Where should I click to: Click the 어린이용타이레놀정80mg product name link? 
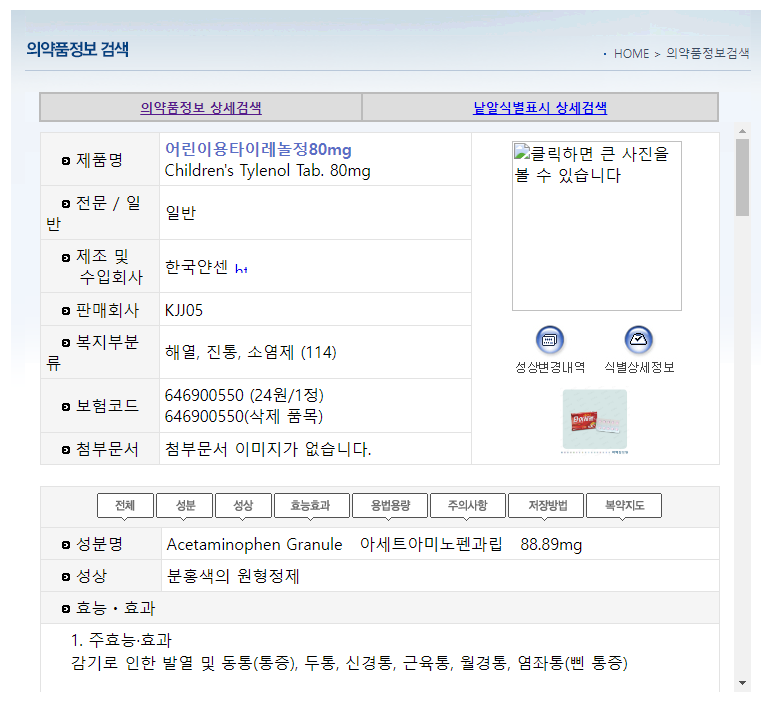pos(258,150)
